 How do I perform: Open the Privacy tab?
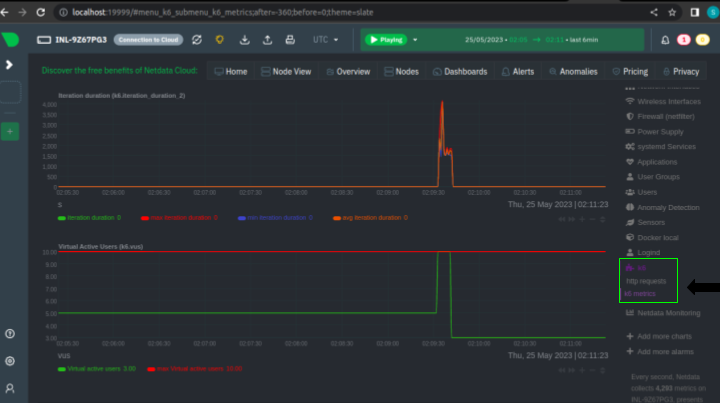(681, 72)
